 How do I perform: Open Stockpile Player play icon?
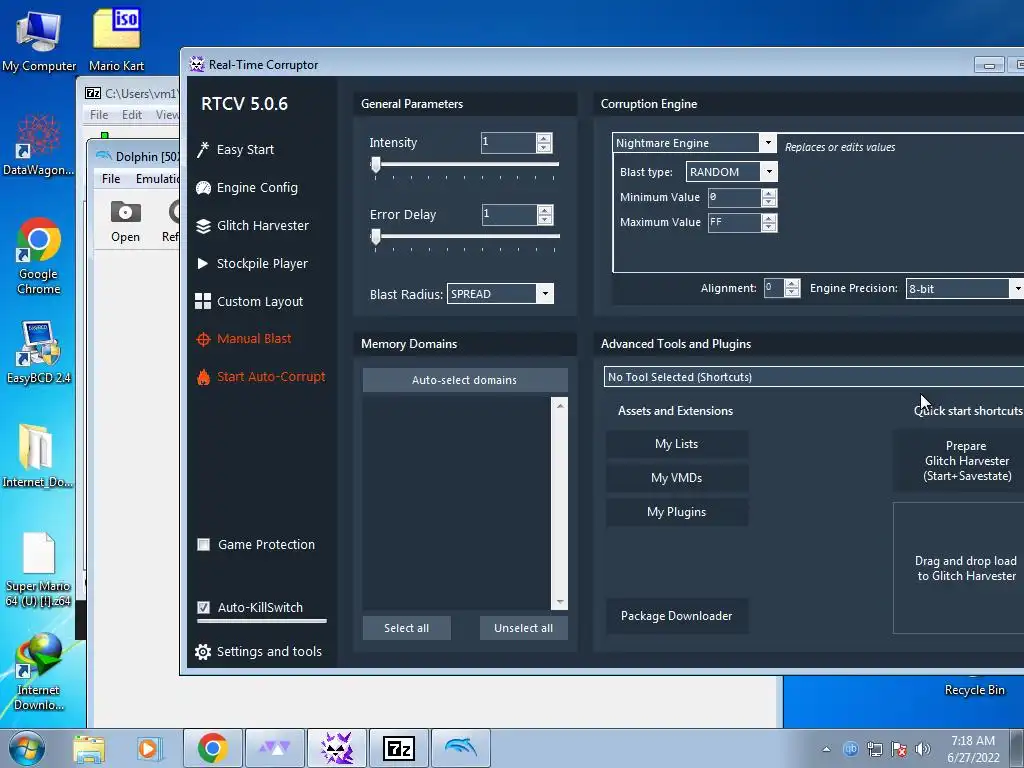point(202,263)
